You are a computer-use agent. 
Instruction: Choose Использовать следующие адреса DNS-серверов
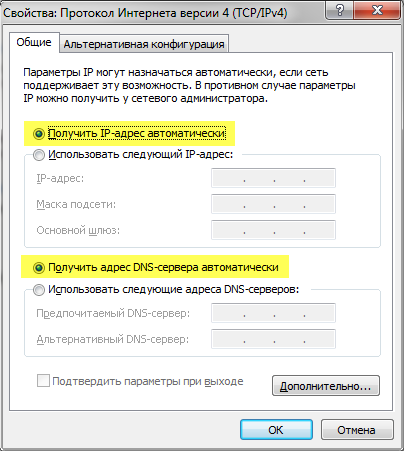point(39,290)
